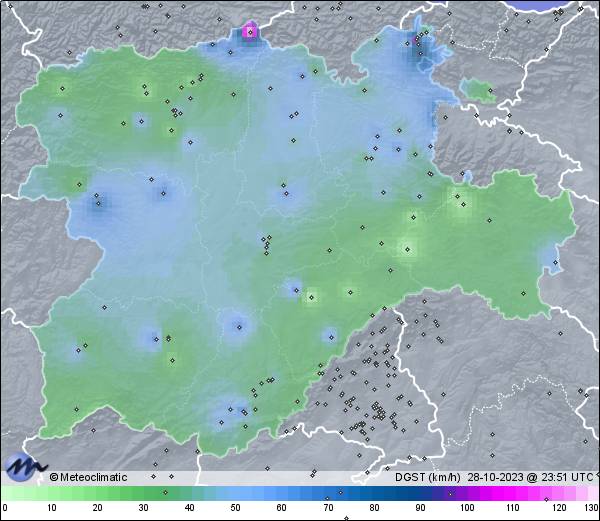Click the scale value 60
The width and height of the screenshot is (600, 521).
282,508
